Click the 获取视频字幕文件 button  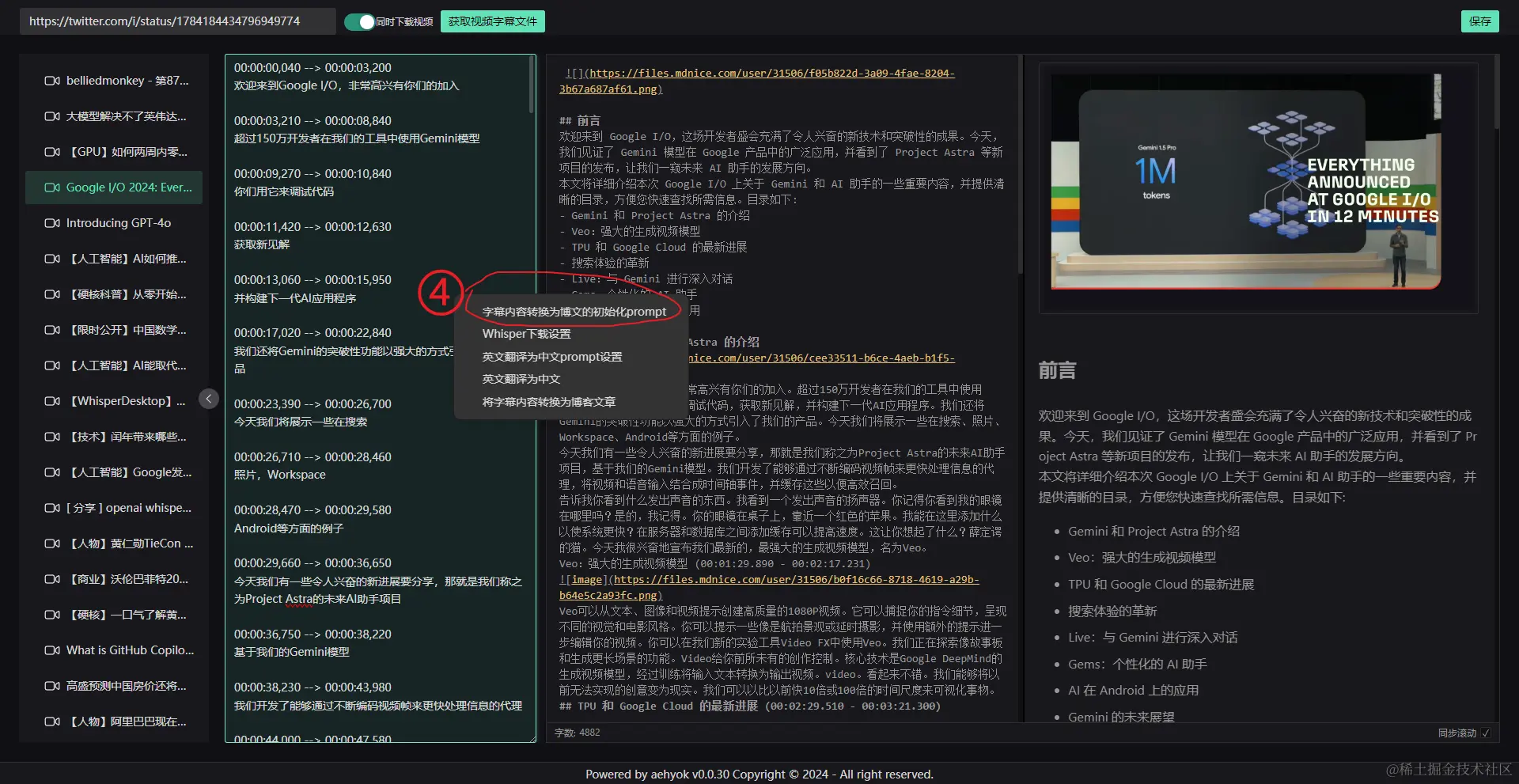coord(493,21)
